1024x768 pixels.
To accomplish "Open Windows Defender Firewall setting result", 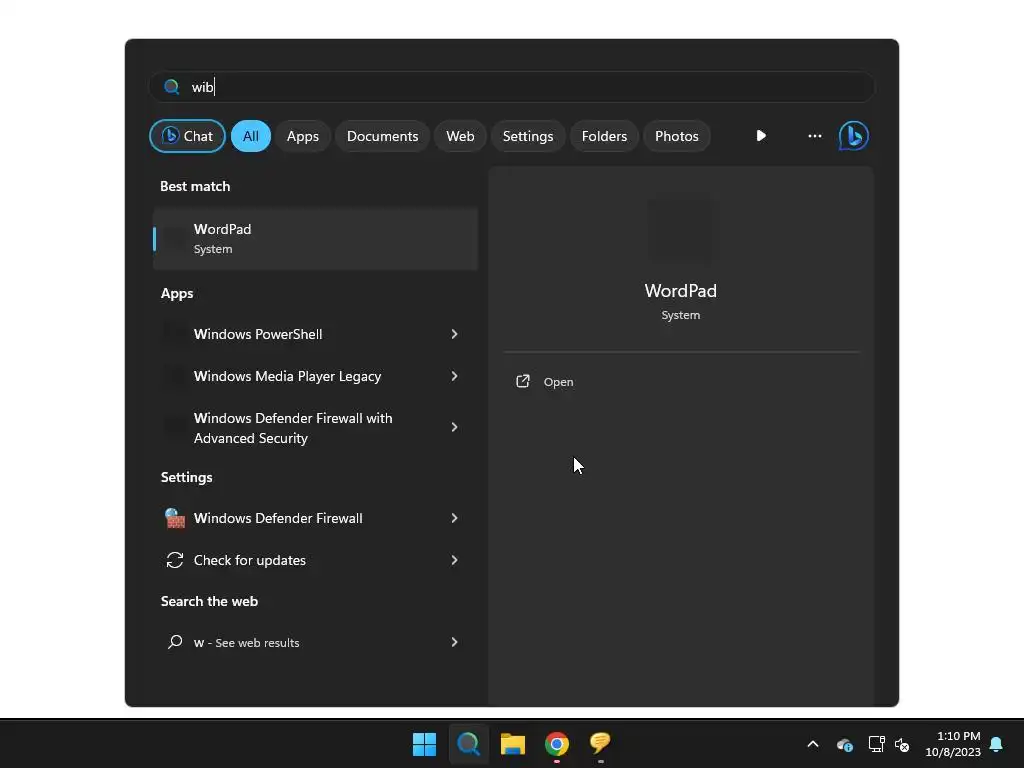I will click(x=315, y=518).
